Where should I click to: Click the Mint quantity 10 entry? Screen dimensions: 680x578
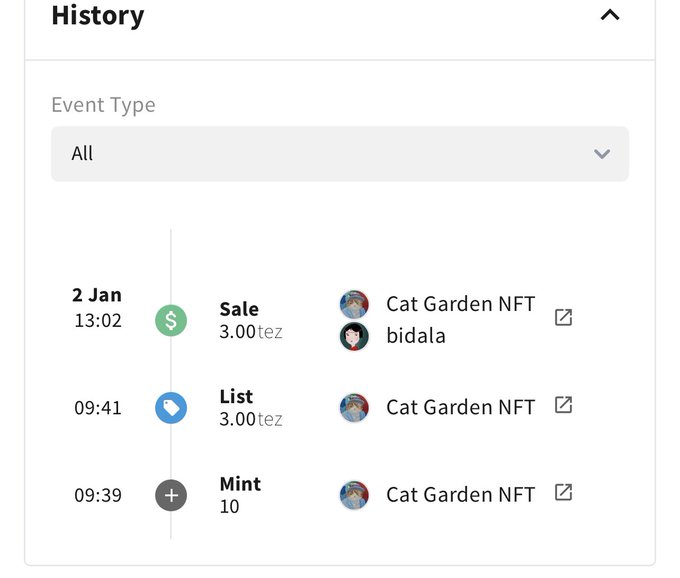pos(230,506)
